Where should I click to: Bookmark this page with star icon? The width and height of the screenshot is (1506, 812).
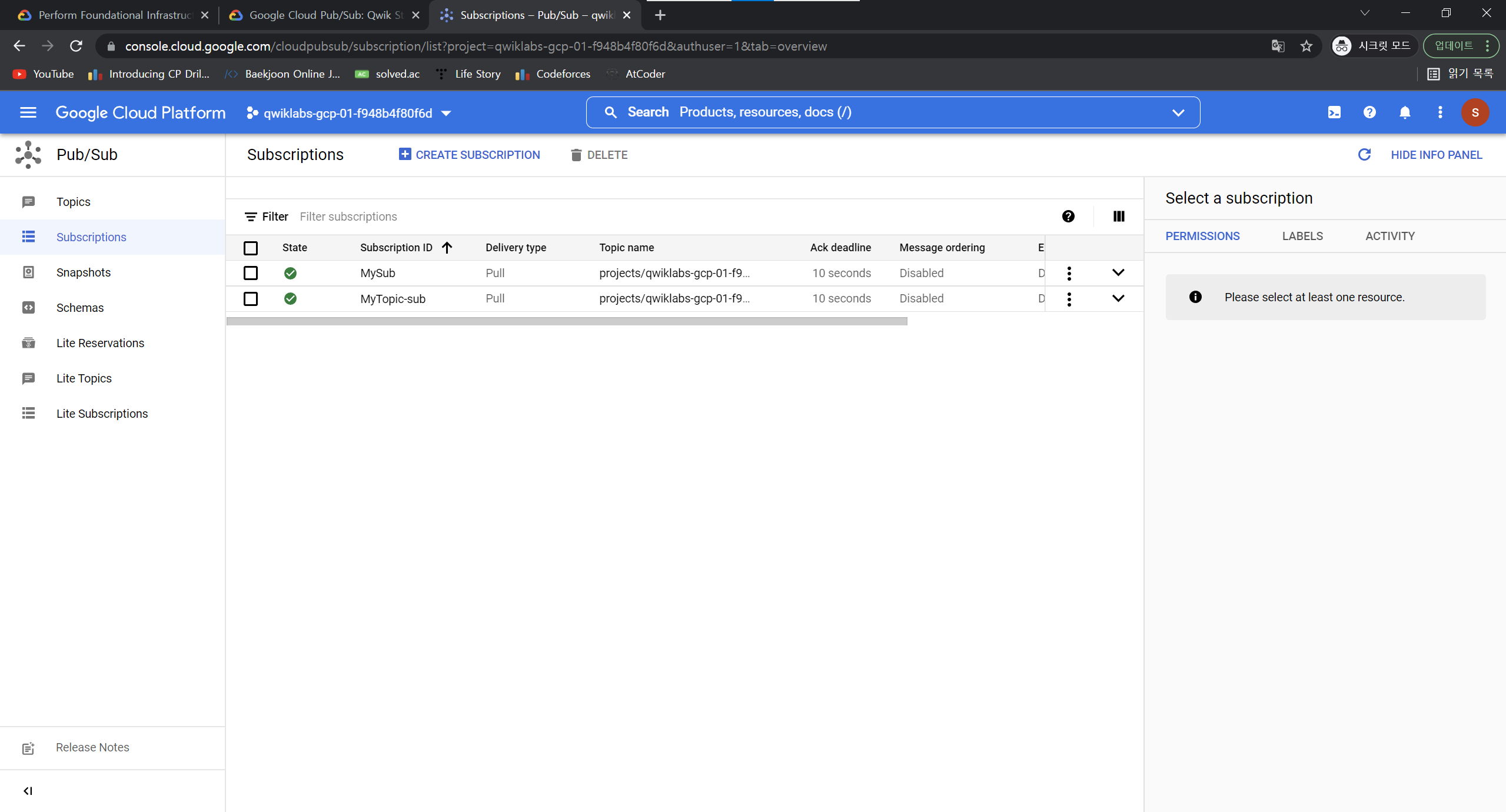click(1306, 46)
